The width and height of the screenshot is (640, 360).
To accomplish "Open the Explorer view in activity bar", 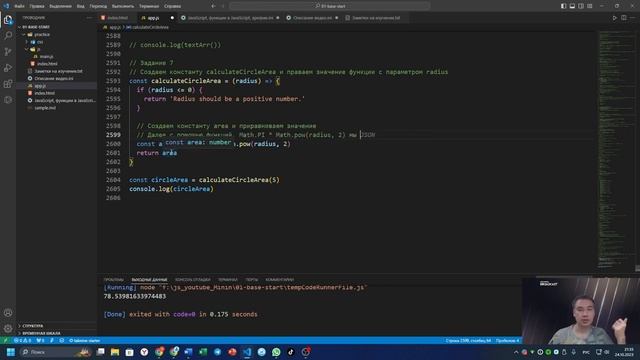I will coord(8,20).
